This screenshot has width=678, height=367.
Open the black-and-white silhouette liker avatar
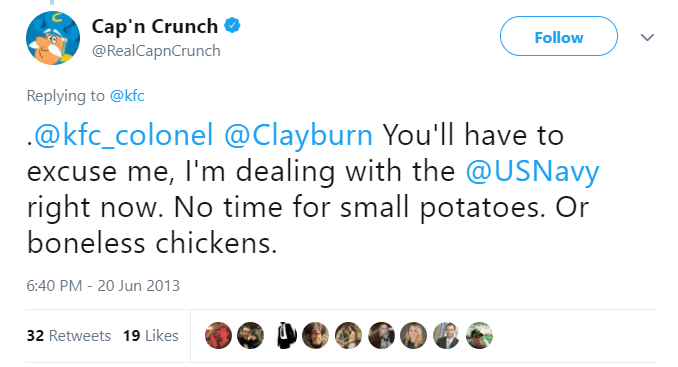pos(286,335)
